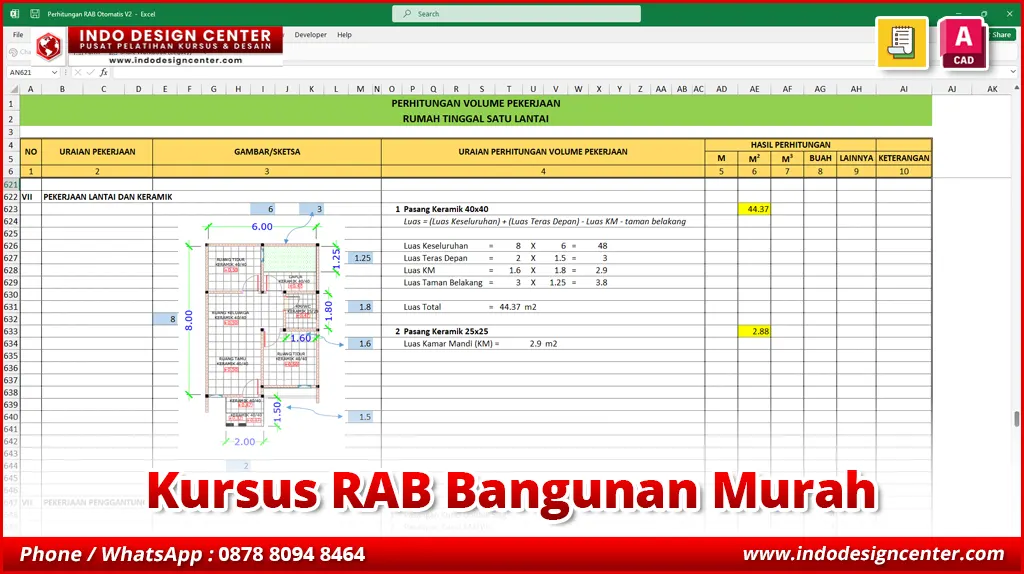Screen dimensions: 1024x574
Task: Click yellow cell with value 2.88
Action: click(x=754, y=331)
